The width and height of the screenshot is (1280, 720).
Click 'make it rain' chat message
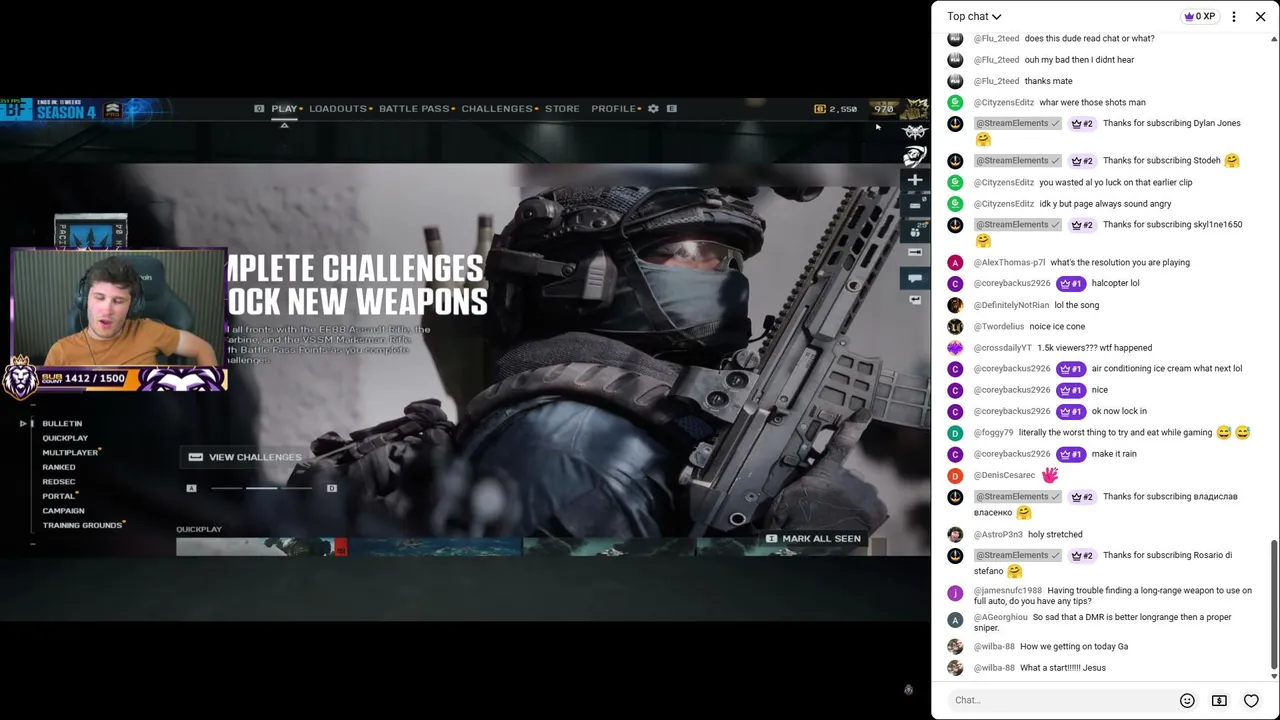pos(1114,454)
